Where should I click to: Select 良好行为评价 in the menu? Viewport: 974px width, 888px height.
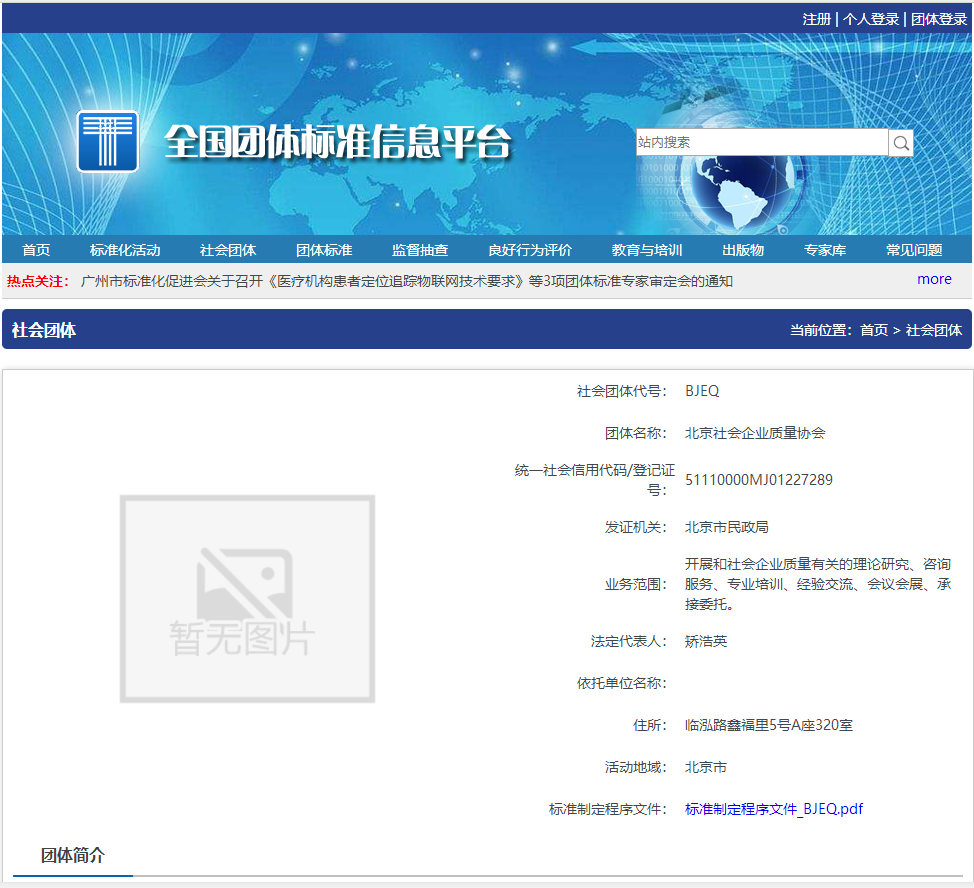[x=530, y=250]
